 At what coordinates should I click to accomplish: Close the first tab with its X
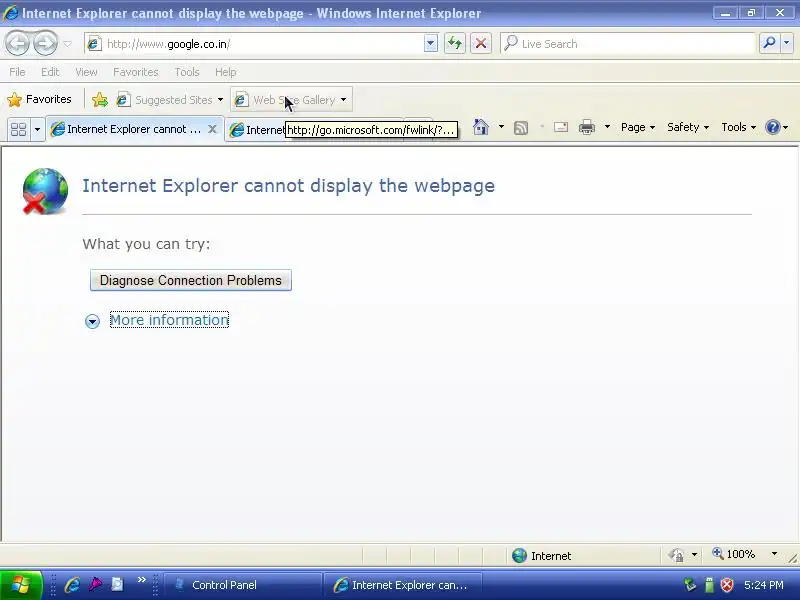tap(213, 129)
